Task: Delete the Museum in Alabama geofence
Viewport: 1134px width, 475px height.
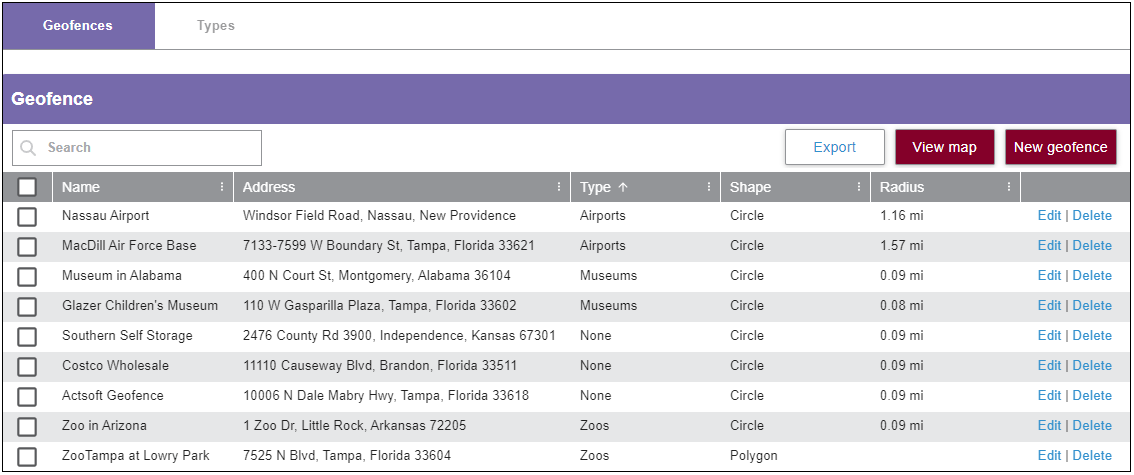Action: pos(1092,276)
